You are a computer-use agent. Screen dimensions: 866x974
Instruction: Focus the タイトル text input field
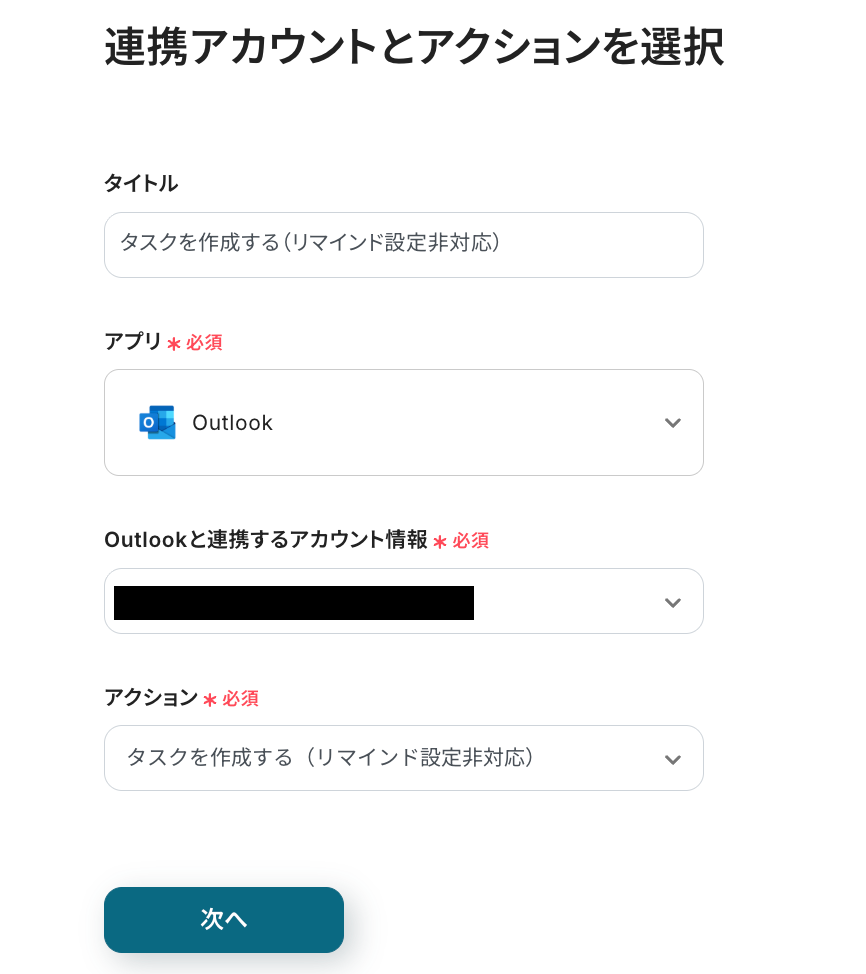[x=403, y=245]
